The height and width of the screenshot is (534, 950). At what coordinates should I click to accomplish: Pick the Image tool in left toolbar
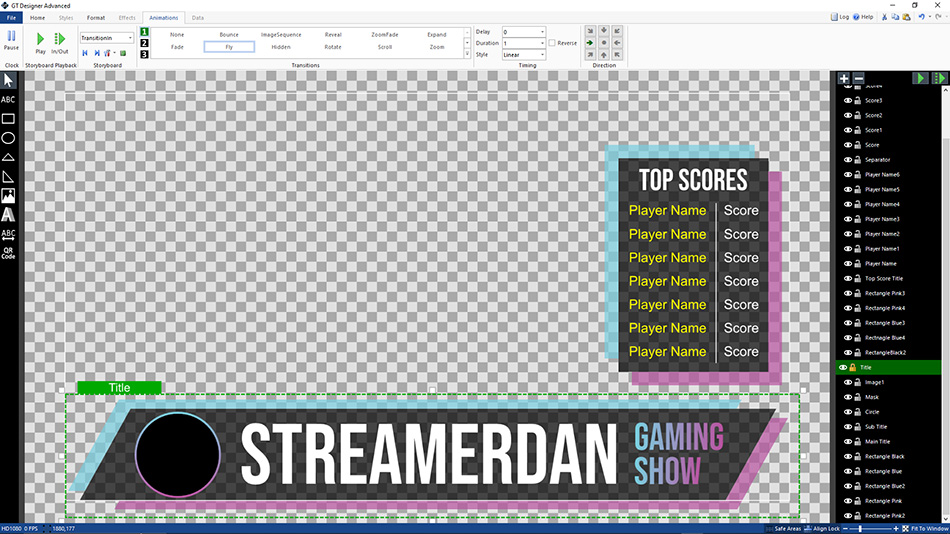click(x=8, y=195)
